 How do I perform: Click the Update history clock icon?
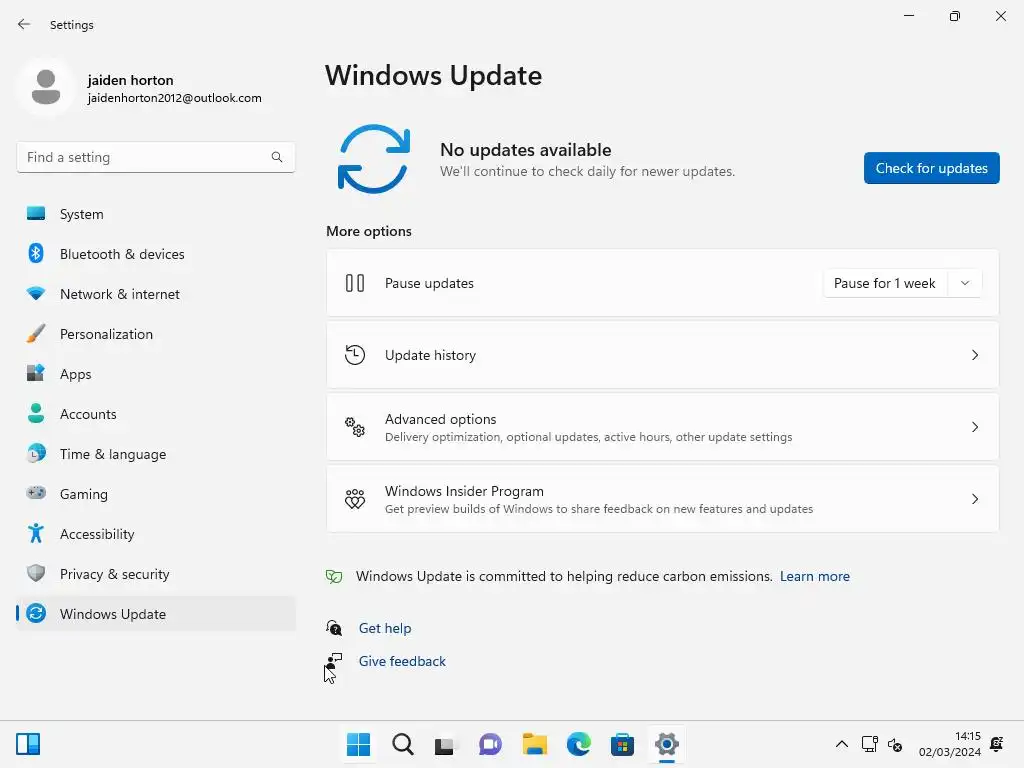tap(355, 355)
